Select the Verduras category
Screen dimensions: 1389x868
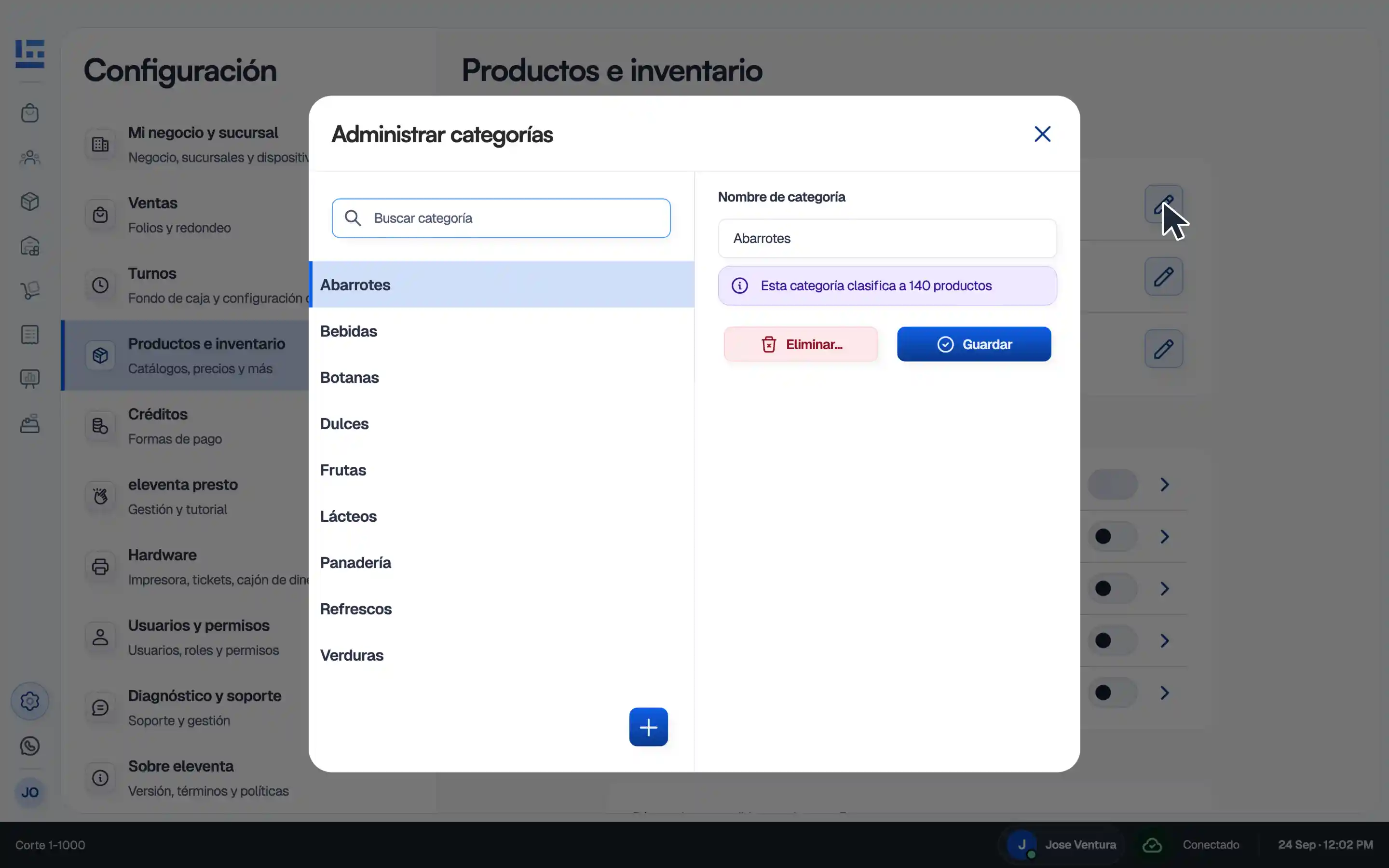tap(502, 655)
